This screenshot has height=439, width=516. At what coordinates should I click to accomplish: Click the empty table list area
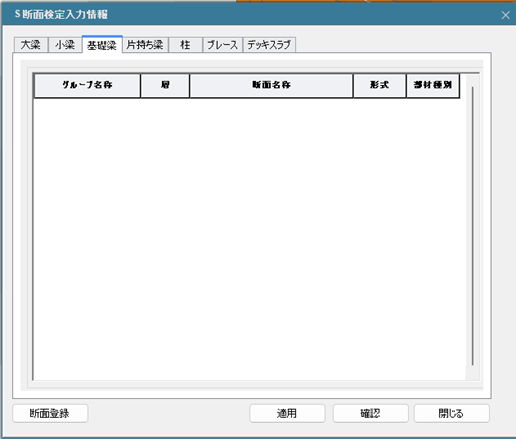click(x=249, y=238)
